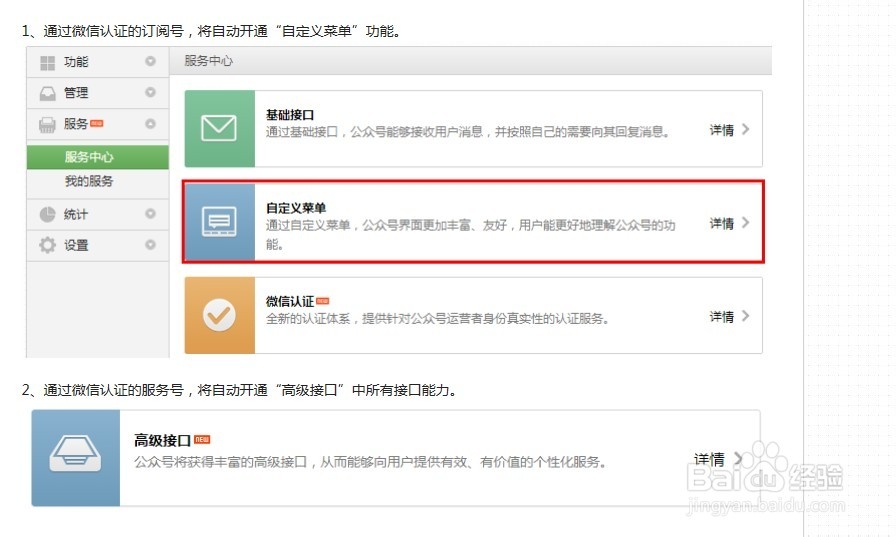Click the description text under 基础接口
Image resolution: width=896 pixels, height=537 pixels.
coord(467,132)
